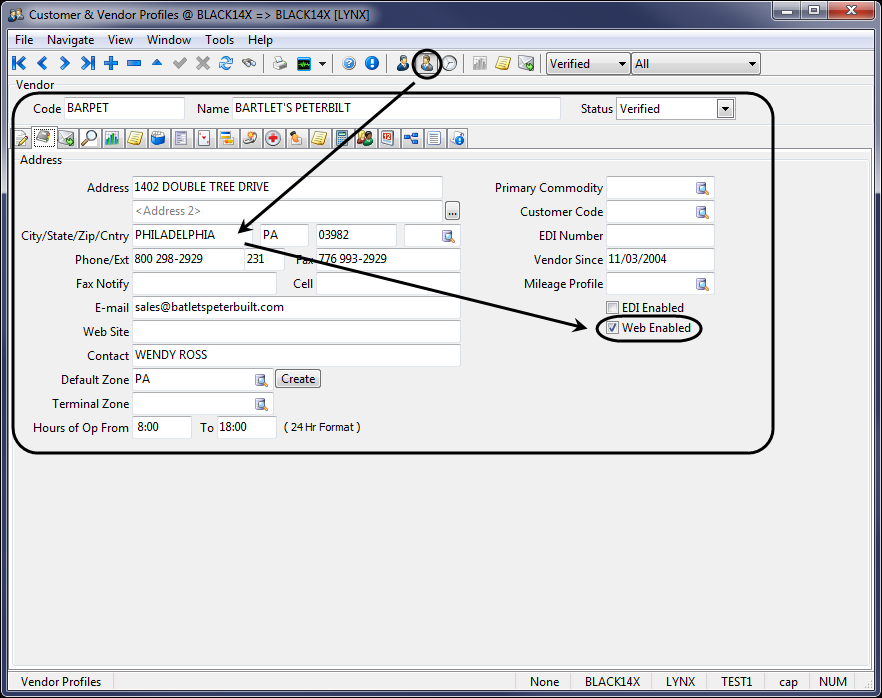The height and width of the screenshot is (698, 882).
Task: Click the red cross tab icon
Action: point(272,138)
